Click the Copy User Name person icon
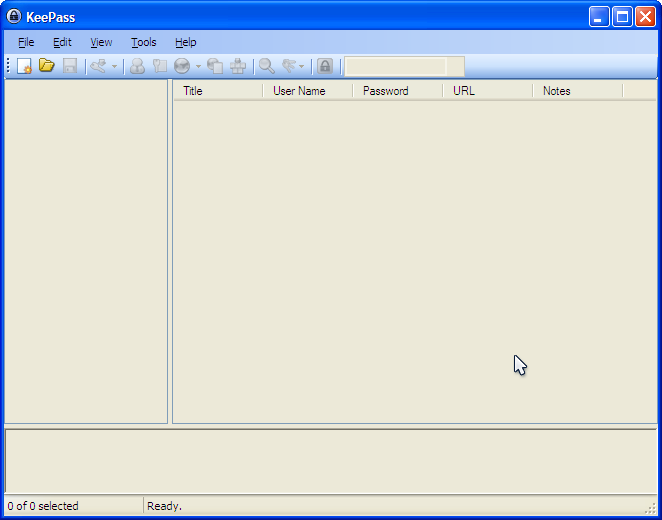 click(137, 66)
